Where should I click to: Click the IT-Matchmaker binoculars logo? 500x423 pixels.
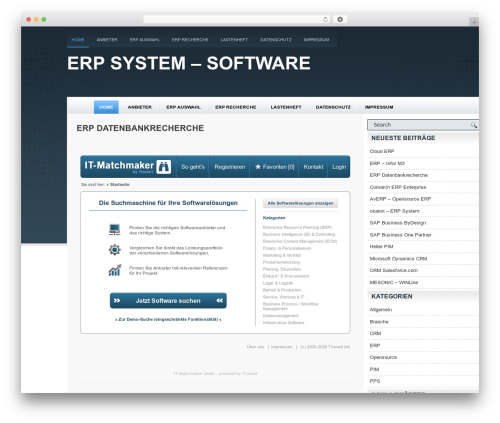click(163, 167)
